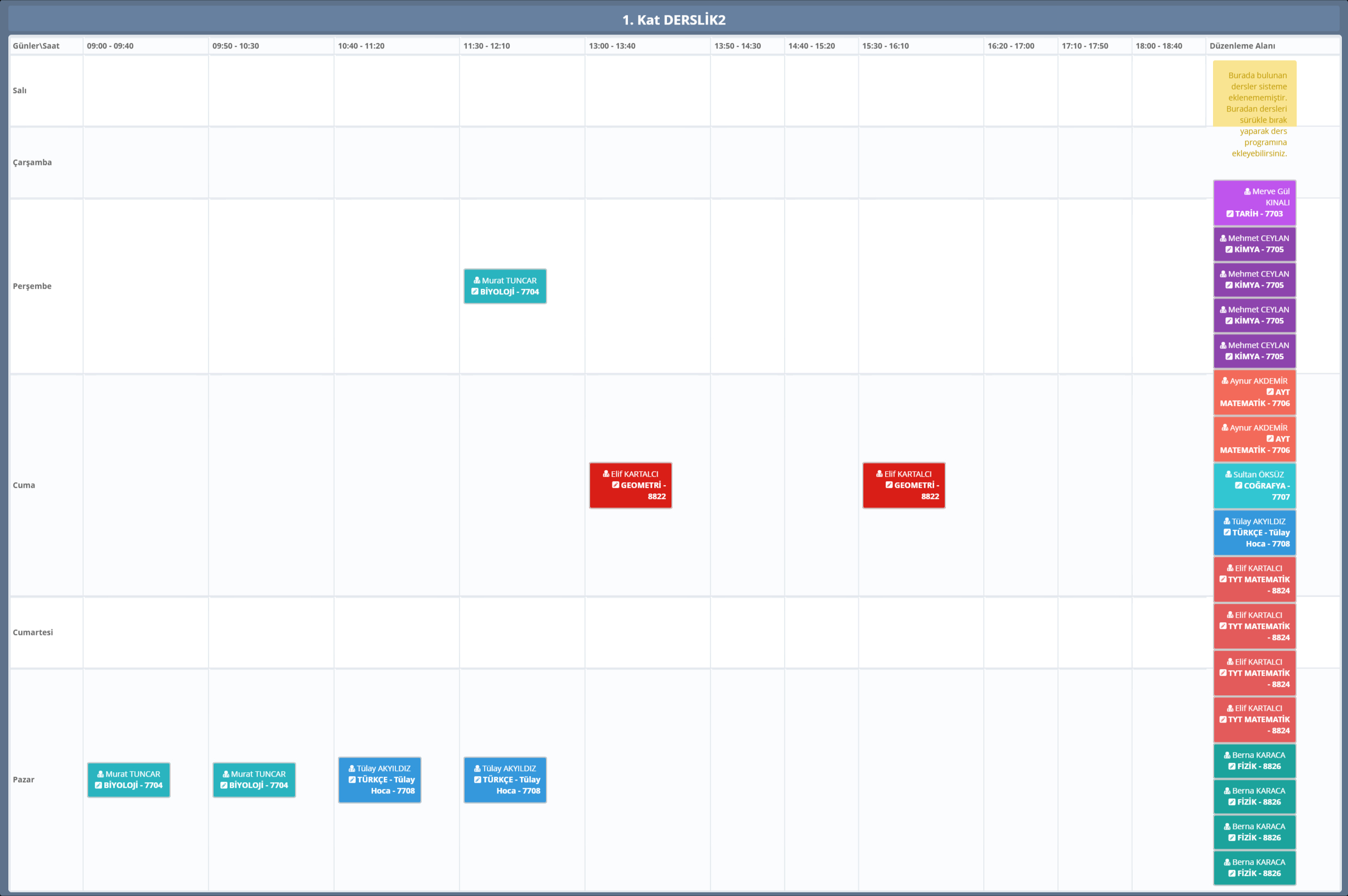Select topmost Mehmet CEYLAN KİMYA card
Viewport: 1348px width, 896px height.
pyautogui.click(x=1254, y=244)
